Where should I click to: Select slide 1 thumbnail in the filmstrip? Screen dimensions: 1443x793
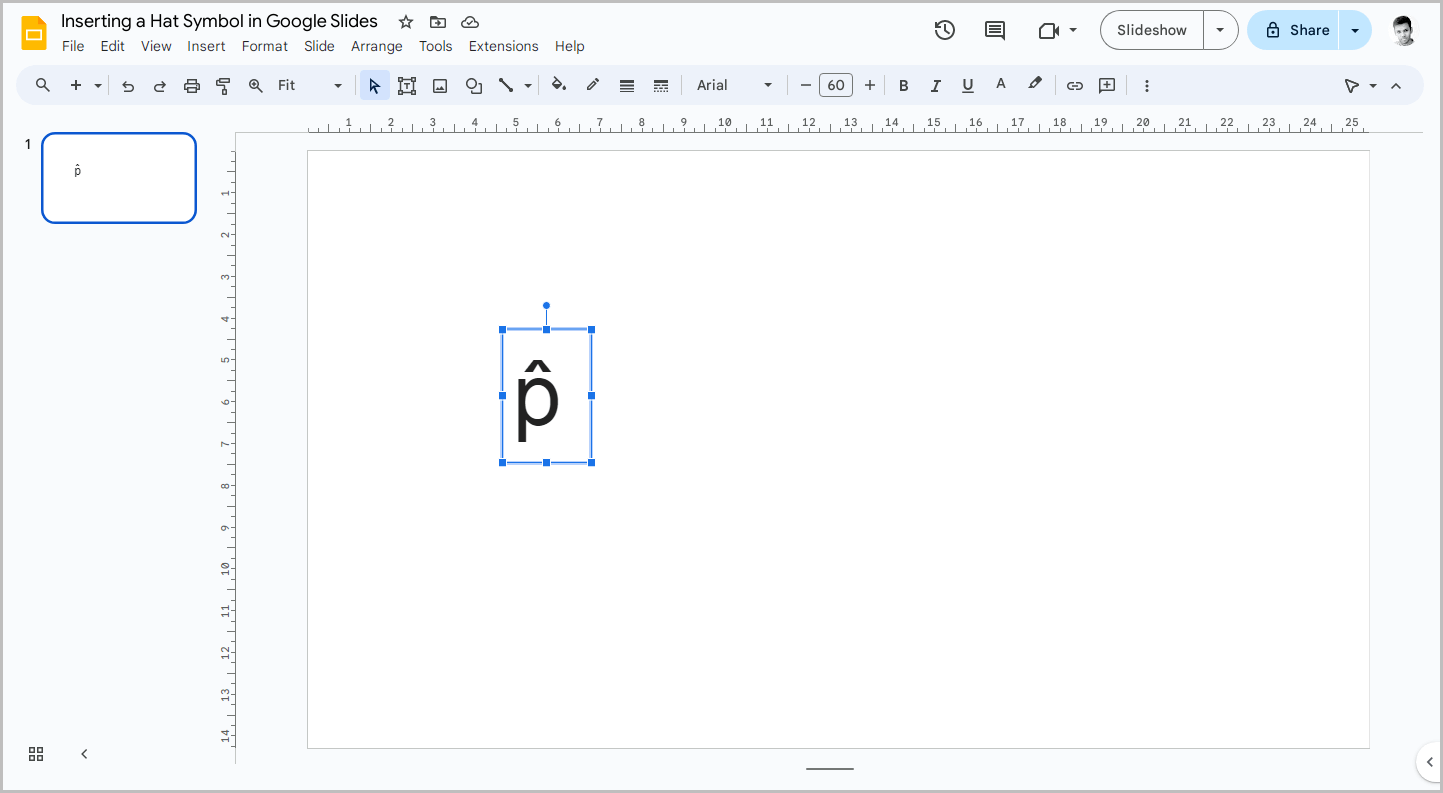(x=118, y=177)
